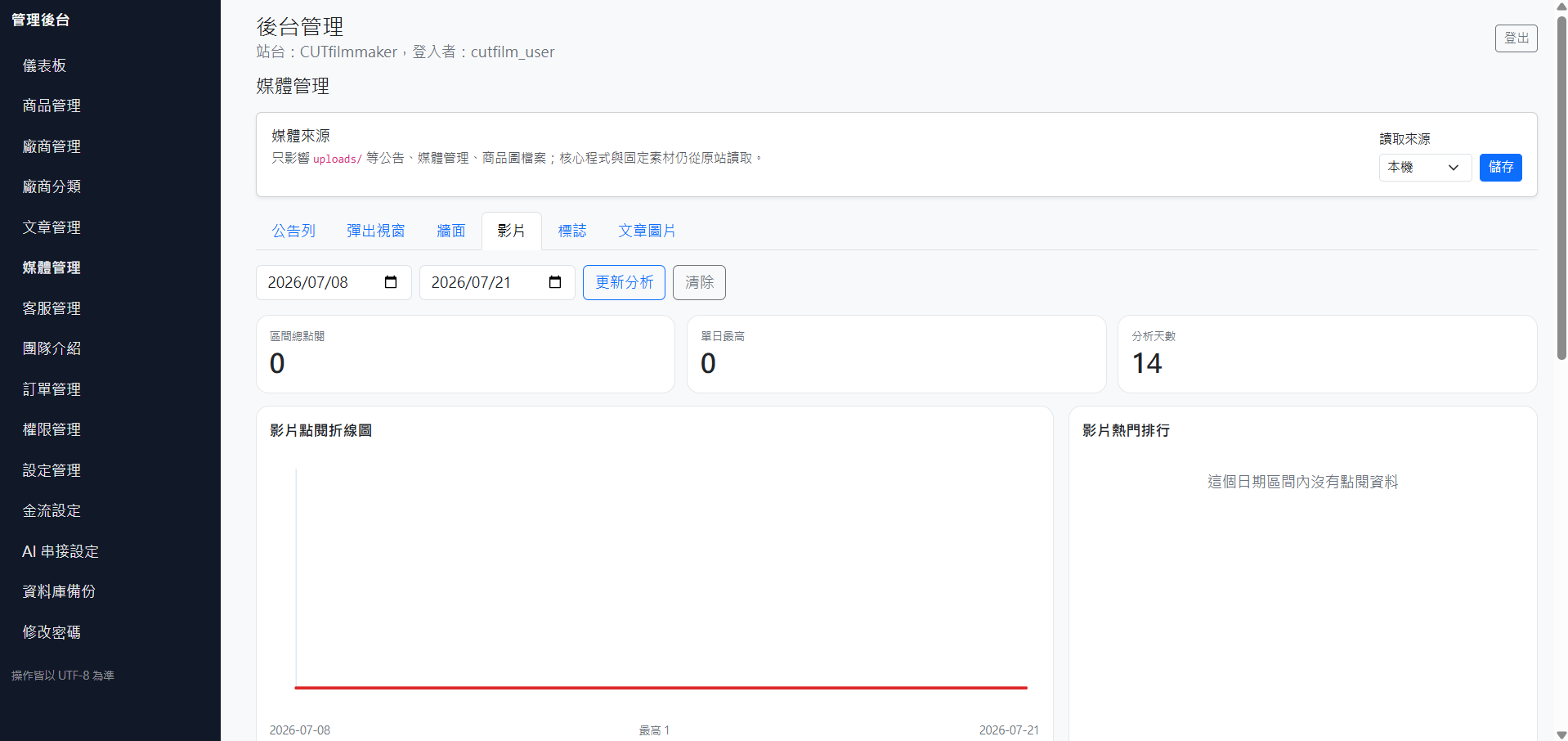Click the 這個日期區間內沒有點閱資料 message
The width and height of the screenshot is (1568, 741).
point(1302,482)
